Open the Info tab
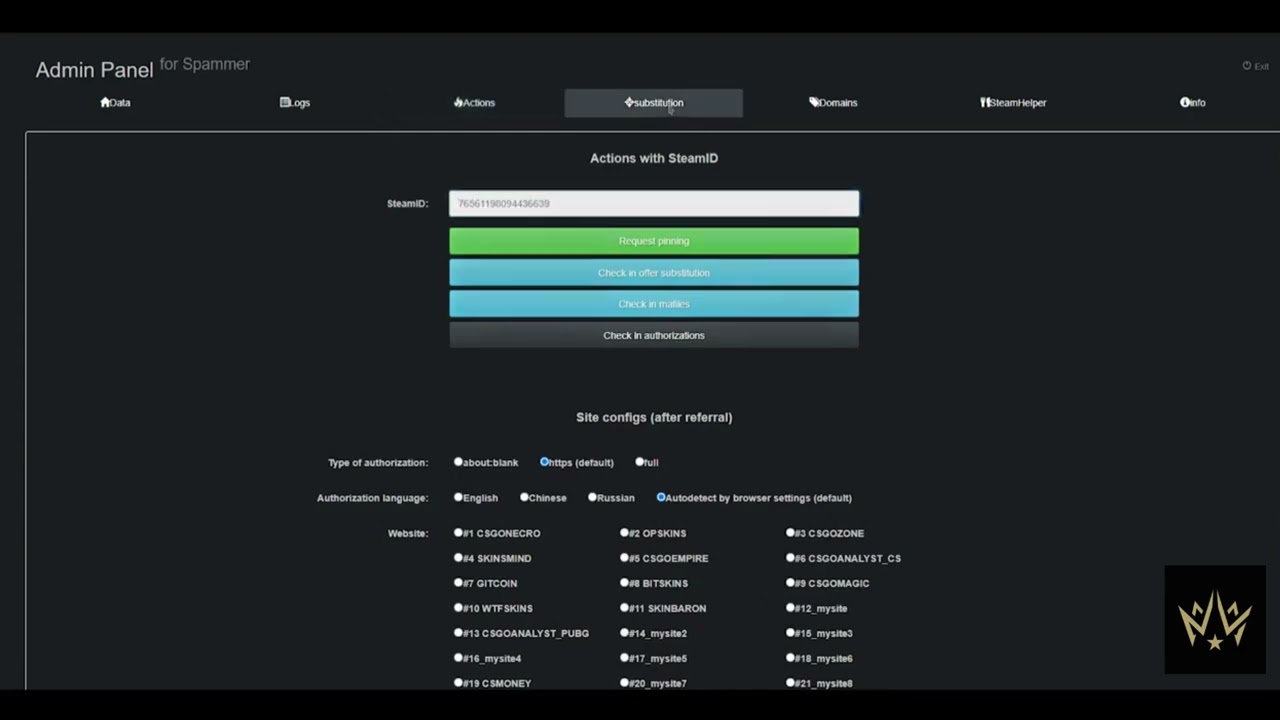This screenshot has width=1280, height=720. point(1193,102)
